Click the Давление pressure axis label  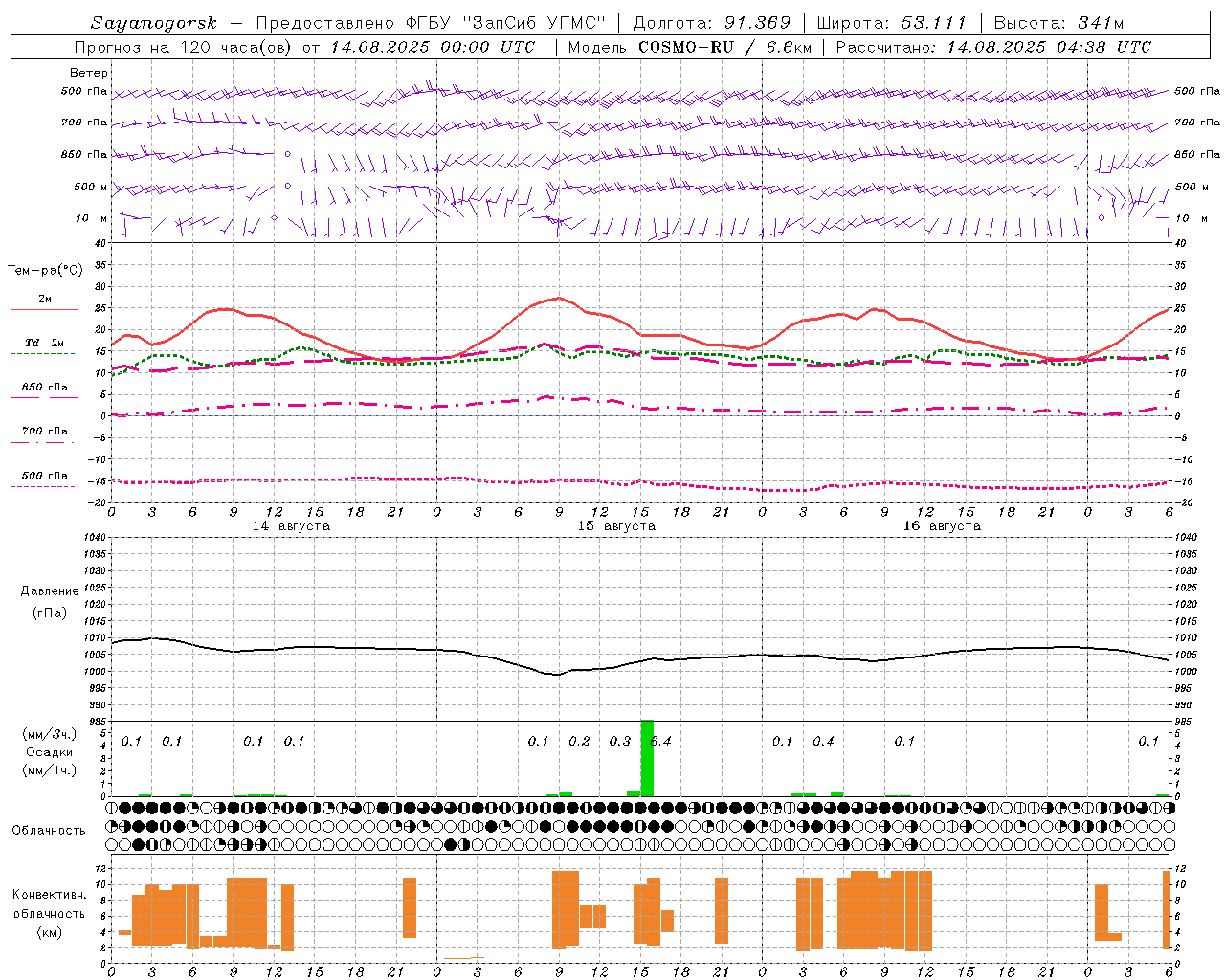click(x=49, y=591)
